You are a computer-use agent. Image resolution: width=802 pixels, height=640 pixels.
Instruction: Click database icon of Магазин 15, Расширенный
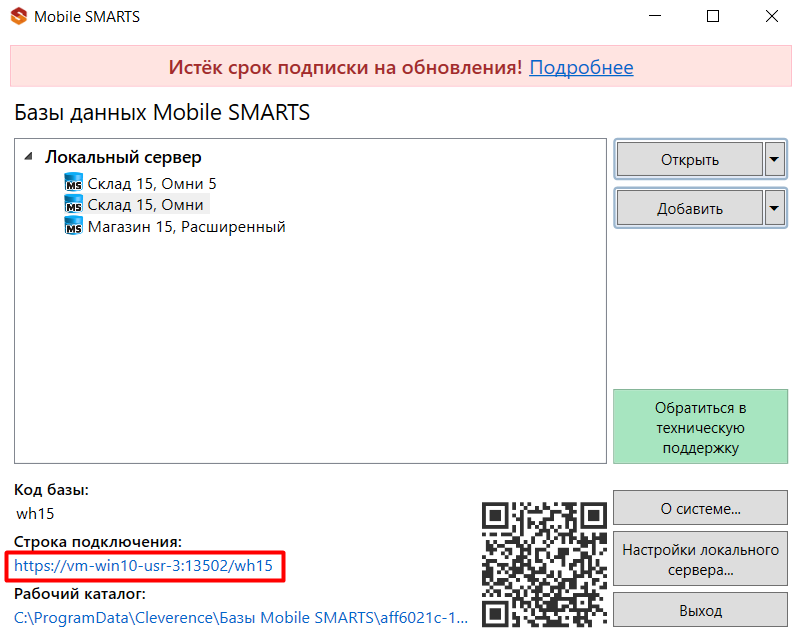point(73,226)
